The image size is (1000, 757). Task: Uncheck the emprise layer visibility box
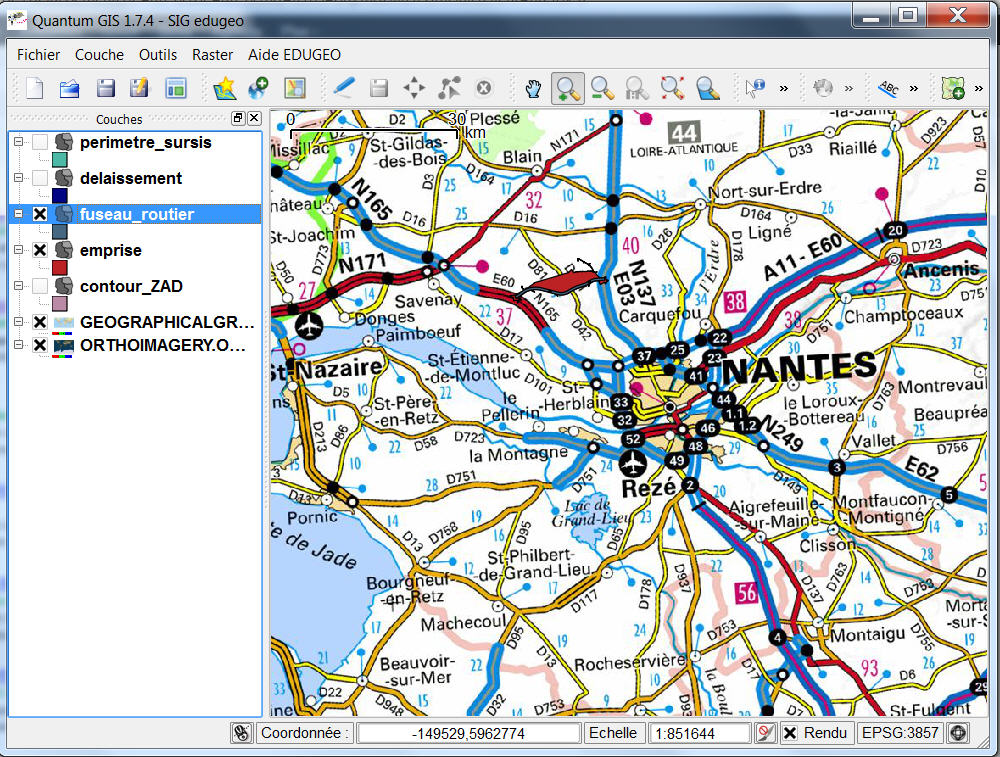40,250
